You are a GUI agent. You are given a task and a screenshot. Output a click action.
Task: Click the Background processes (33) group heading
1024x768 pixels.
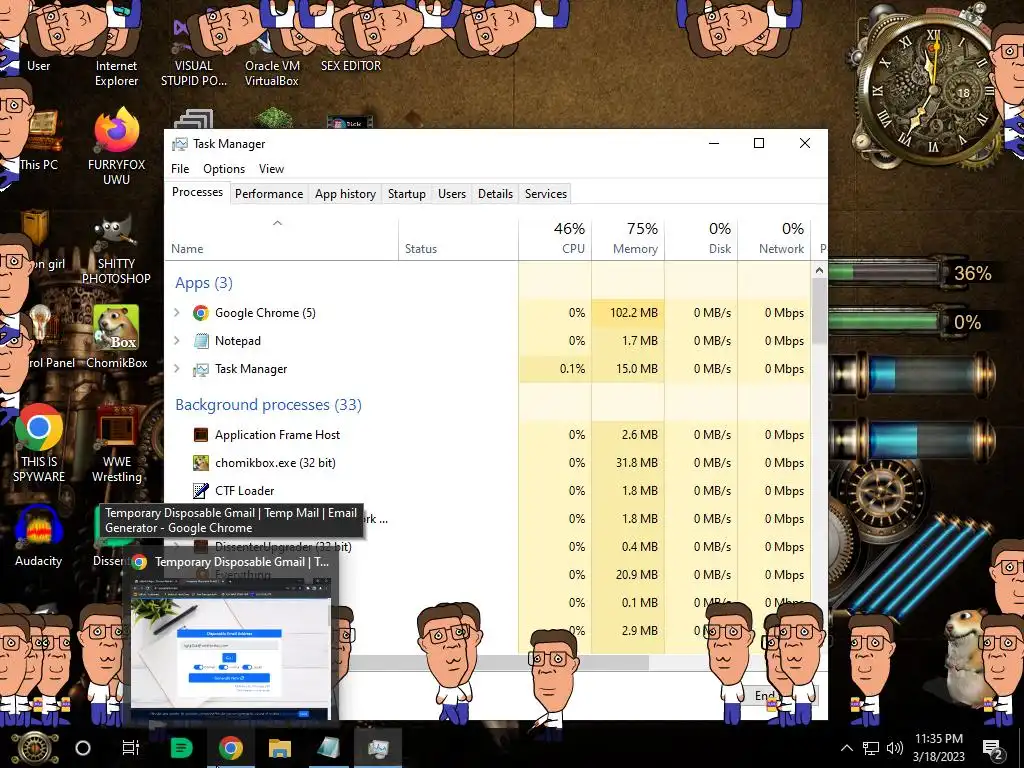coord(268,405)
